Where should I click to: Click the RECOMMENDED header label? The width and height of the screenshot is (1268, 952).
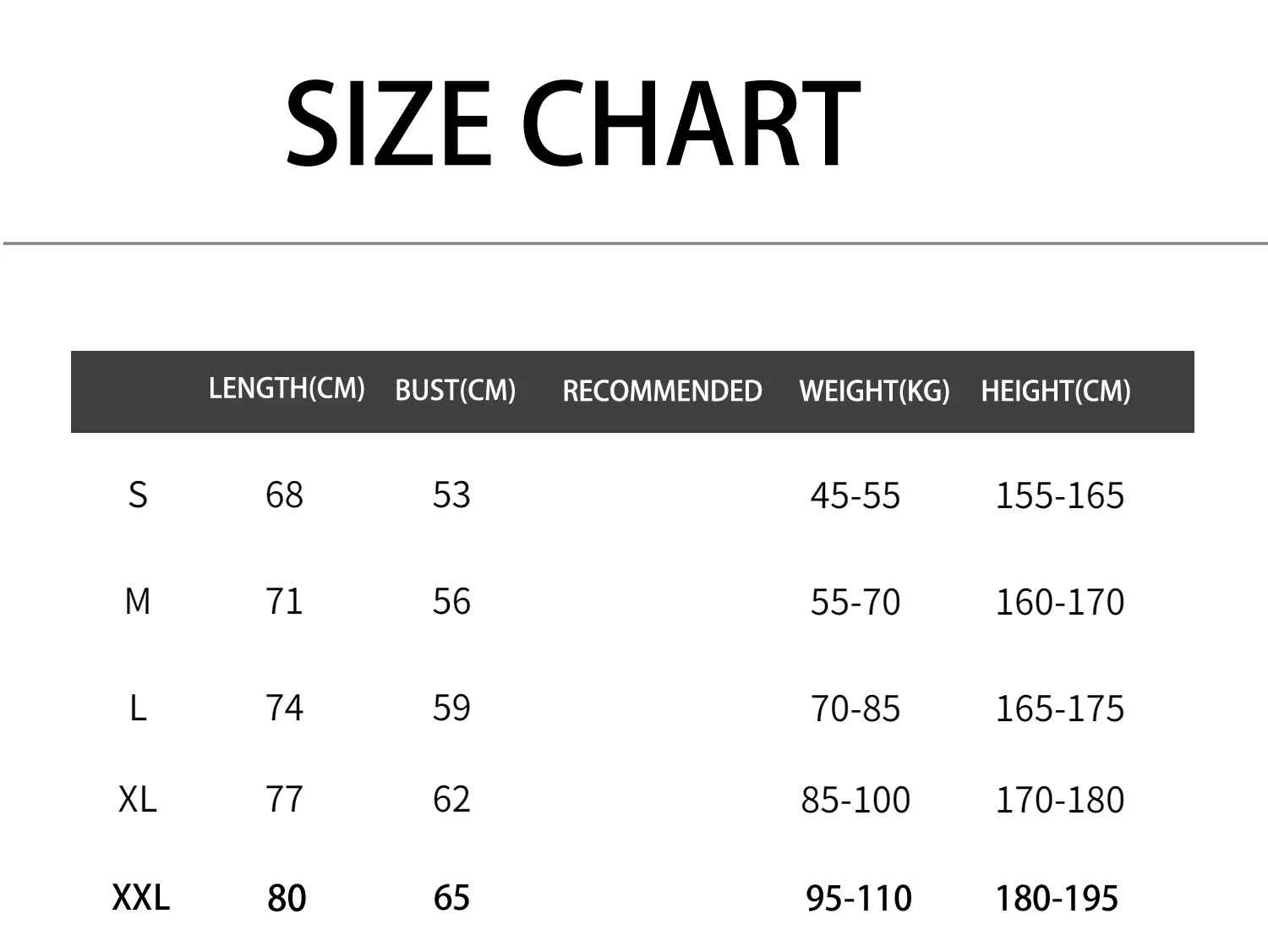[662, 391]
